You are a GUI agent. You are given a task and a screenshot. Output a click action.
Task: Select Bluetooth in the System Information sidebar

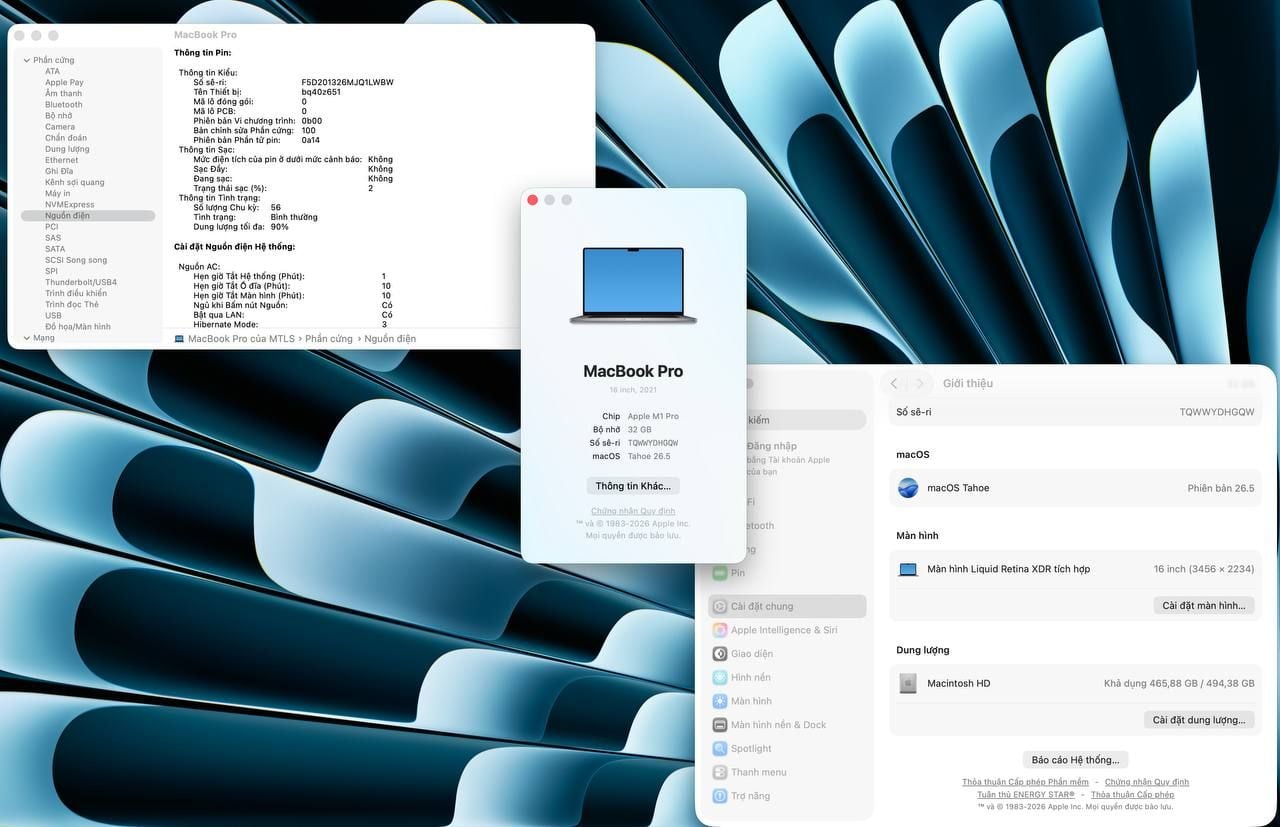click(x=64, y=104)
